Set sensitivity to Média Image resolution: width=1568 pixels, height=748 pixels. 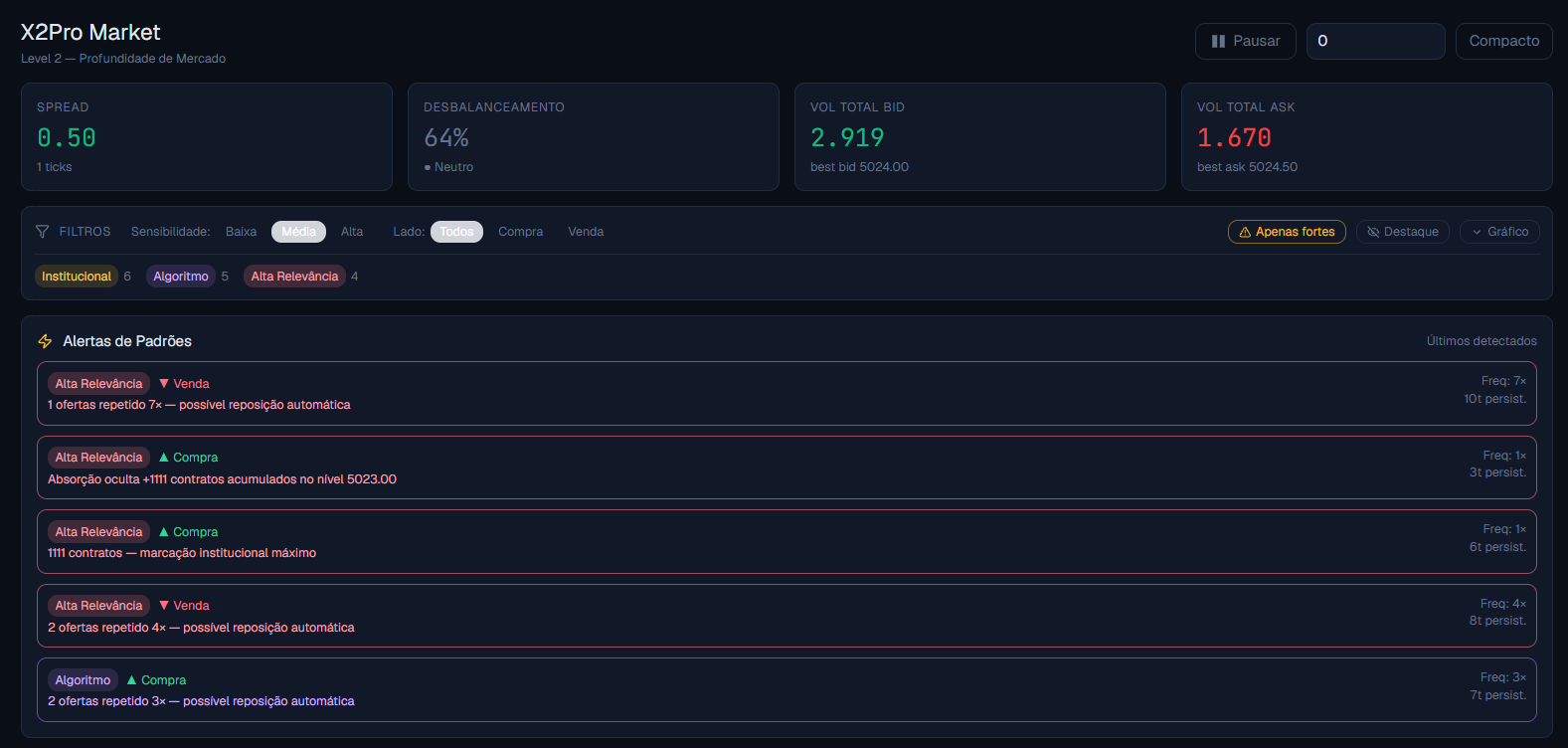(x=298, y=232)
